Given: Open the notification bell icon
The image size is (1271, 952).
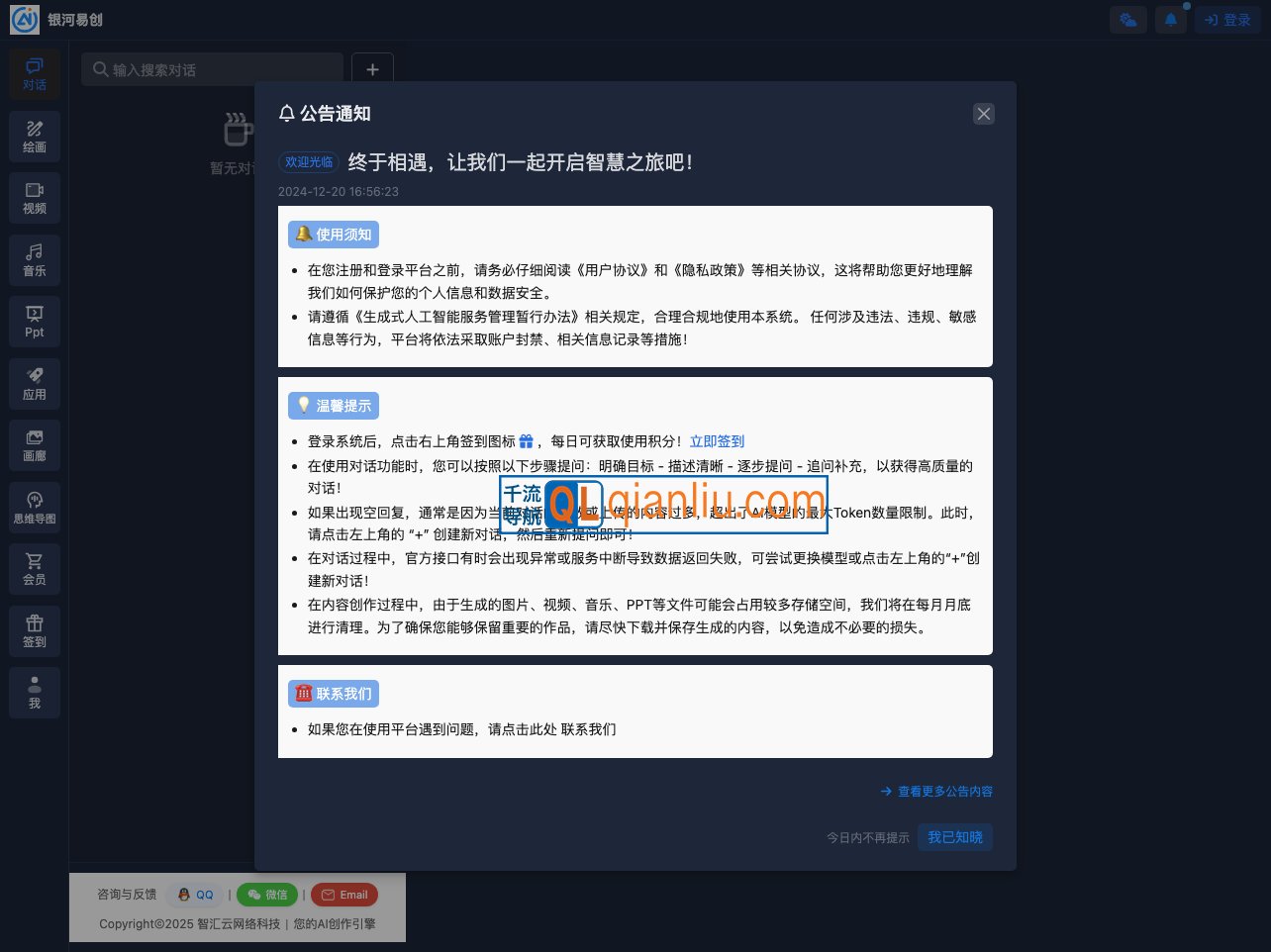Looking at the screenshot, I should (x=1171, y=19).
